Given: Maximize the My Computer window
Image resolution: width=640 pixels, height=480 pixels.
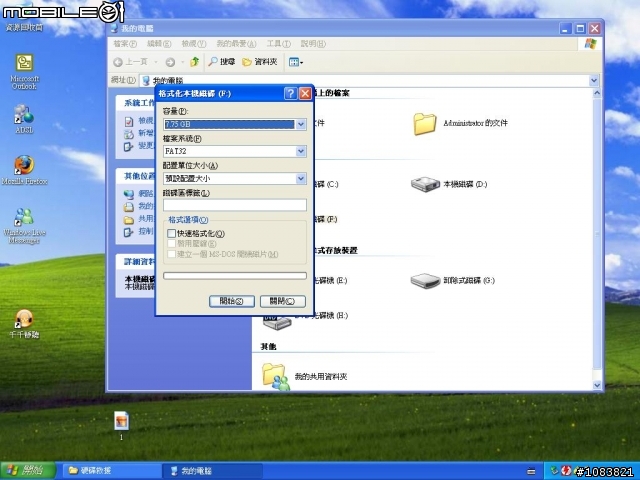Looking at the screenshot, I should (580, 29).
